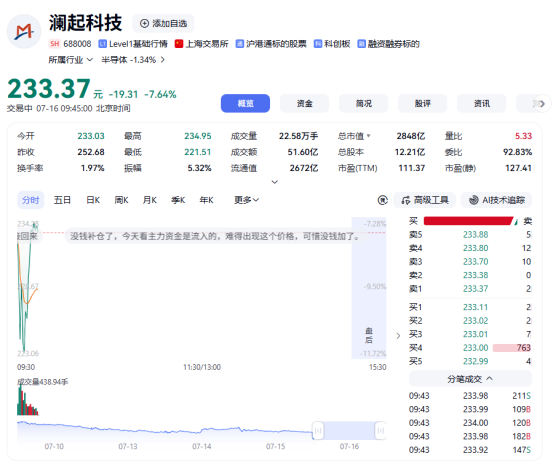Click the round chart settings icon

383,200
